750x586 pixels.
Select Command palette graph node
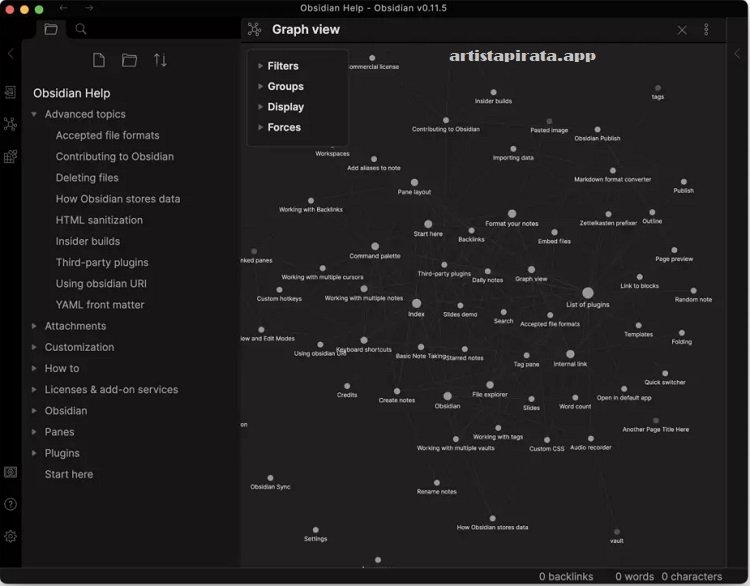[x=375, y=246]
